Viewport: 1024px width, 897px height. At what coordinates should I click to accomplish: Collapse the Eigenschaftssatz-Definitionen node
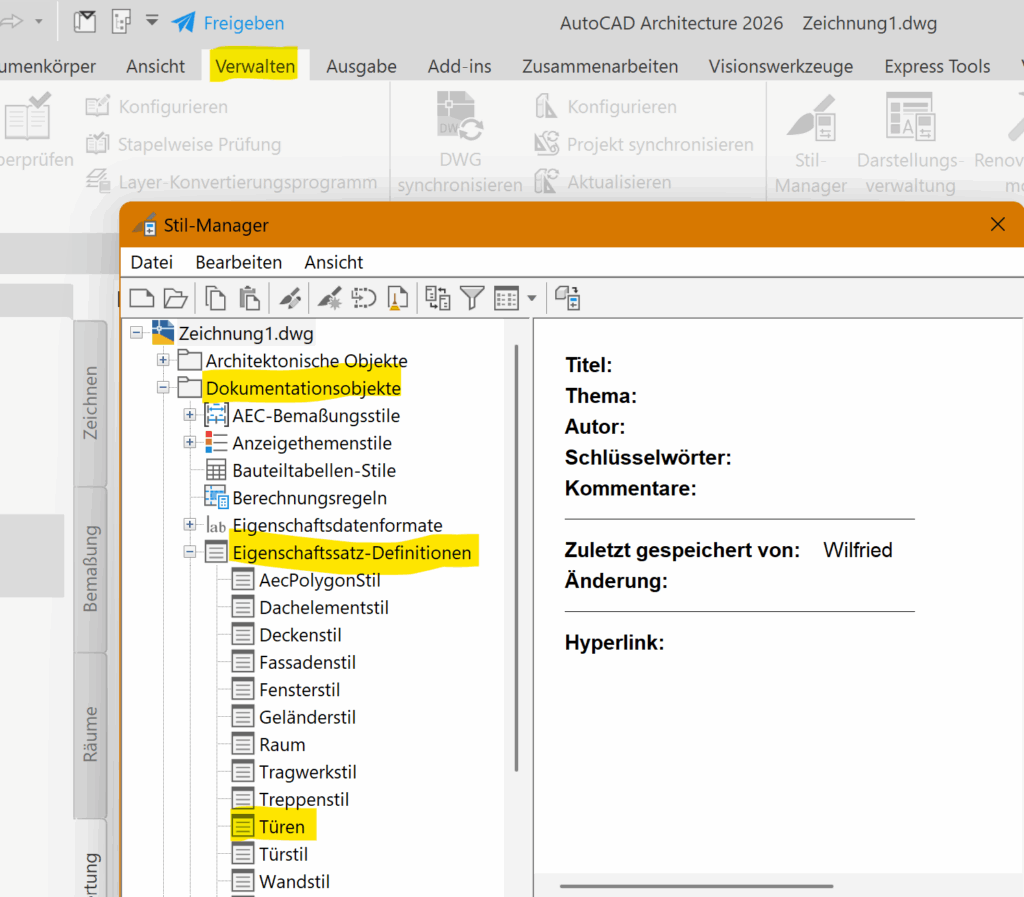pyautogui.click(x=190, y=552)
